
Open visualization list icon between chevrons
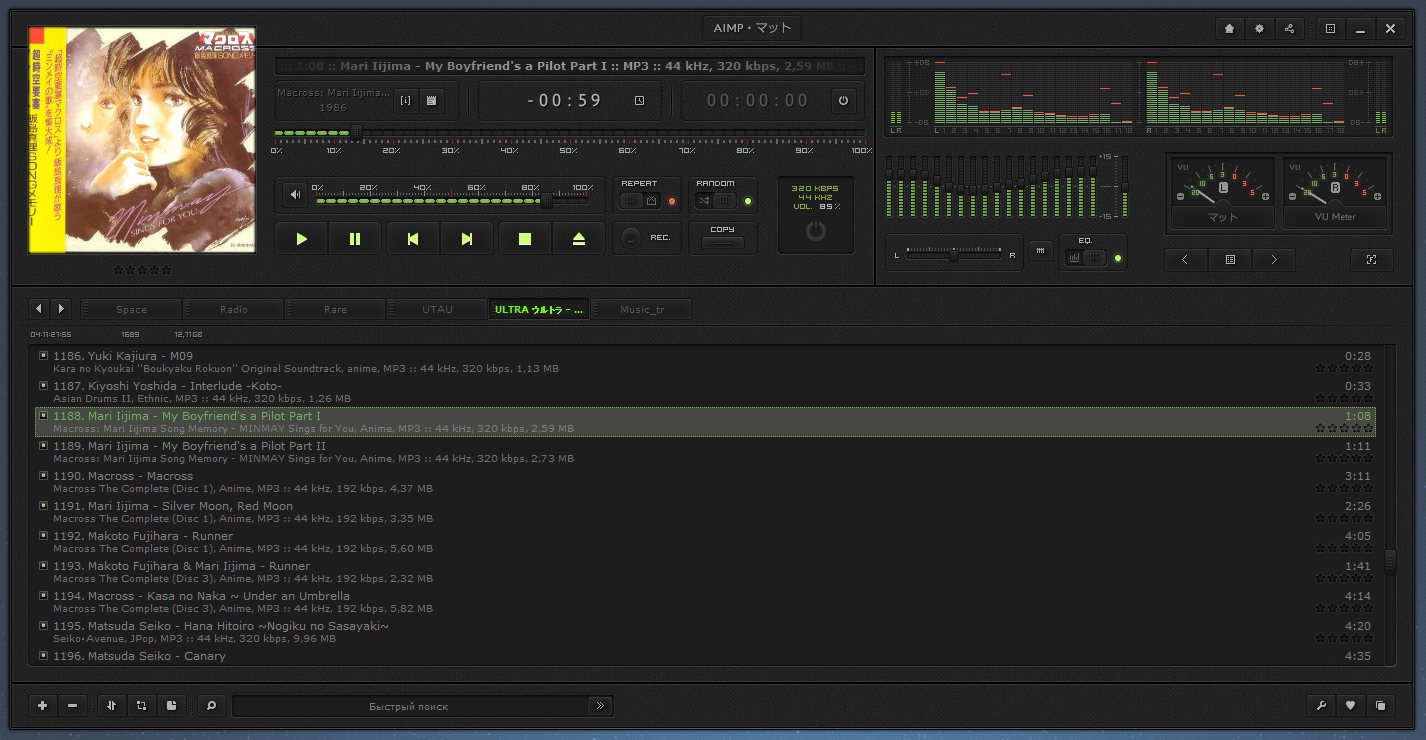pyautogui.click(x=1230, y=259)
